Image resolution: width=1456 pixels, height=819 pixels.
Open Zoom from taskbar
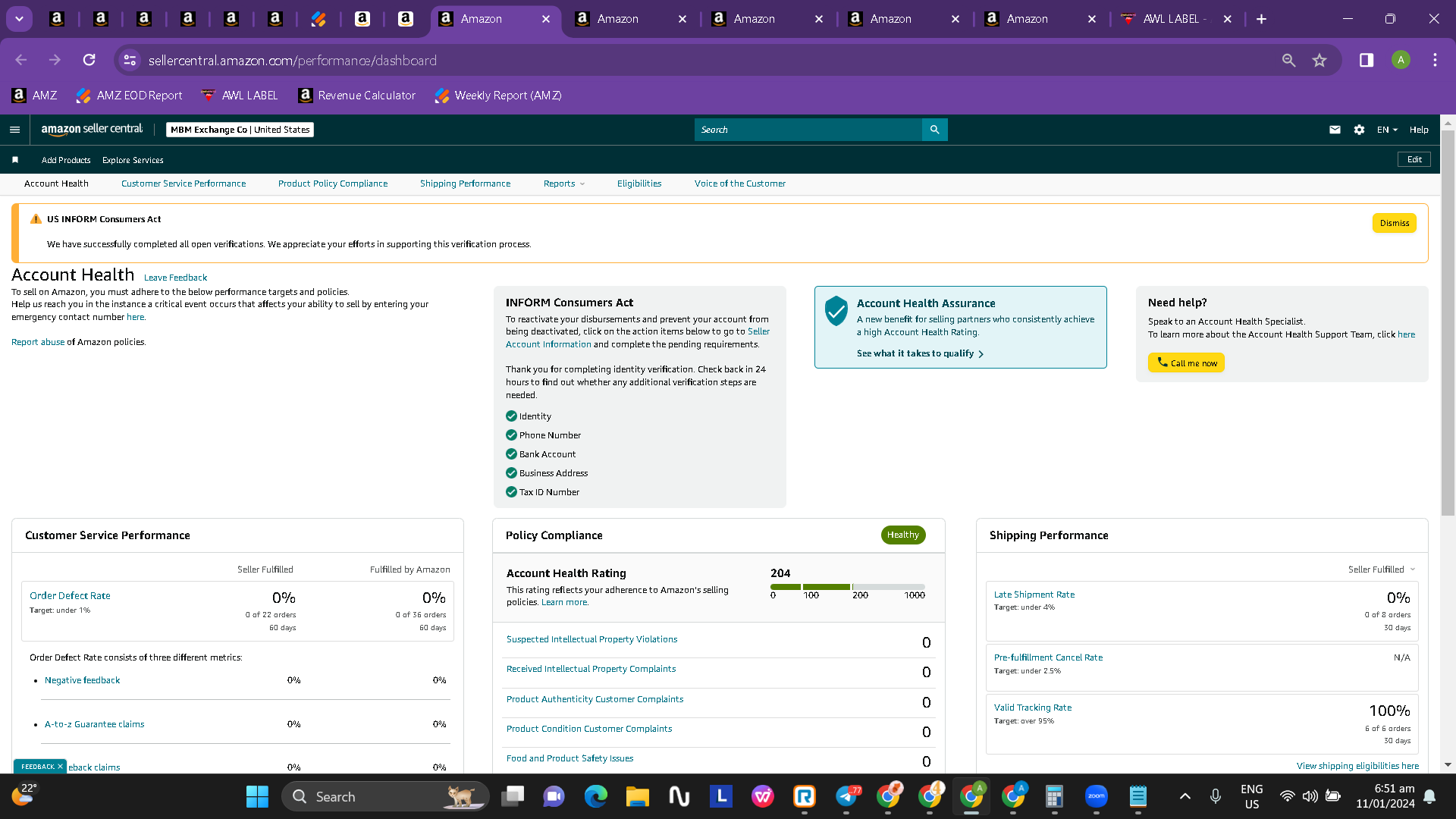[x=1097, y=796]
